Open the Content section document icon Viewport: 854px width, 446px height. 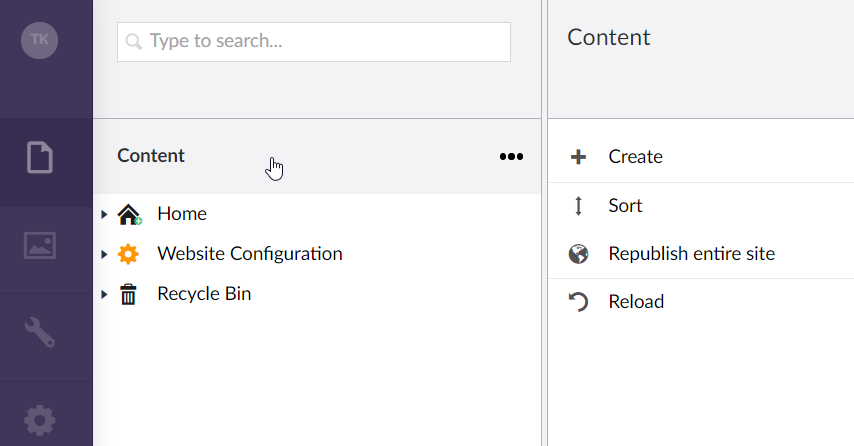pyautogui.click(x=40, y=157)
